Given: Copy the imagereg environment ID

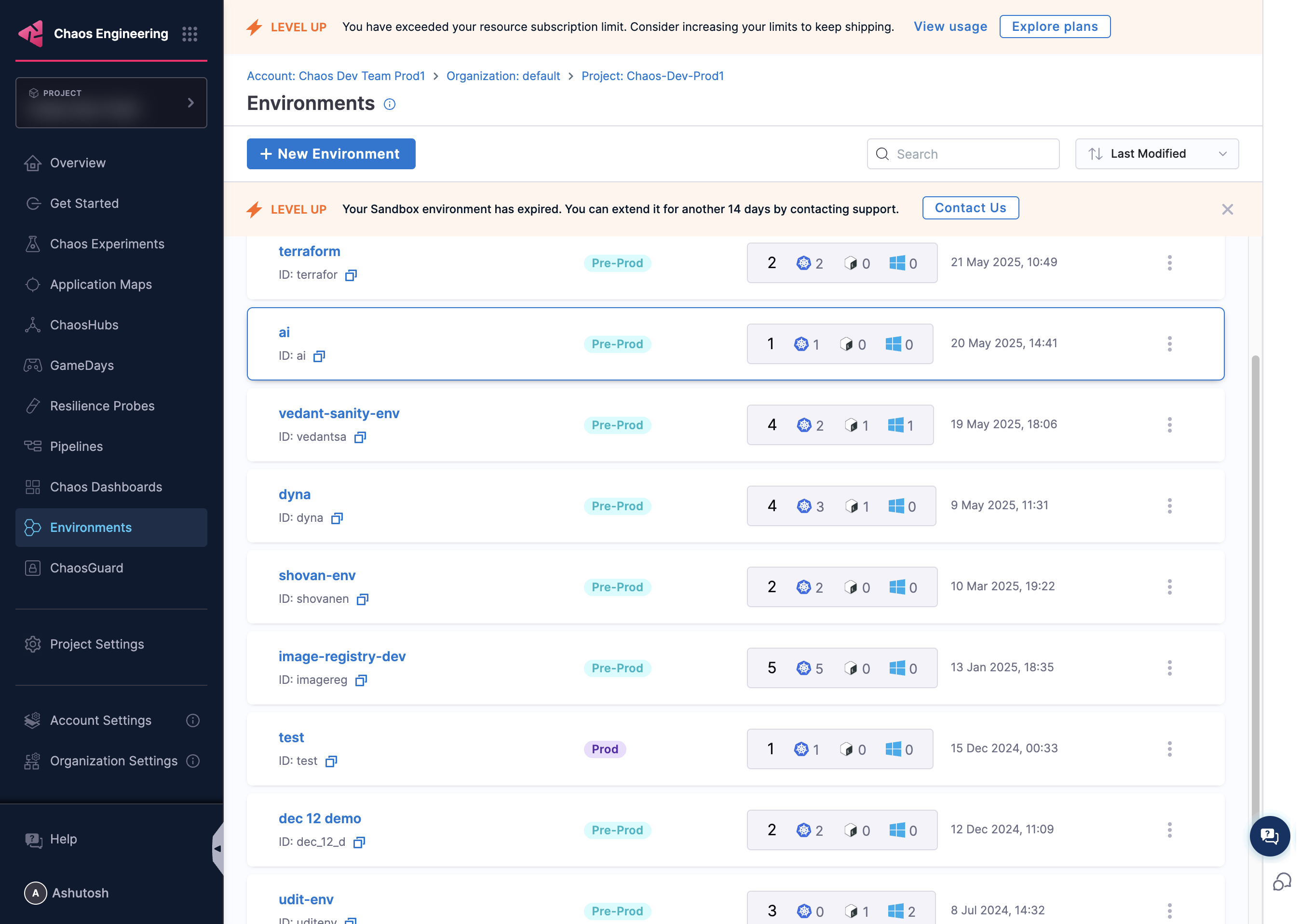Looking at the screenshot, I should coord(361,680).
